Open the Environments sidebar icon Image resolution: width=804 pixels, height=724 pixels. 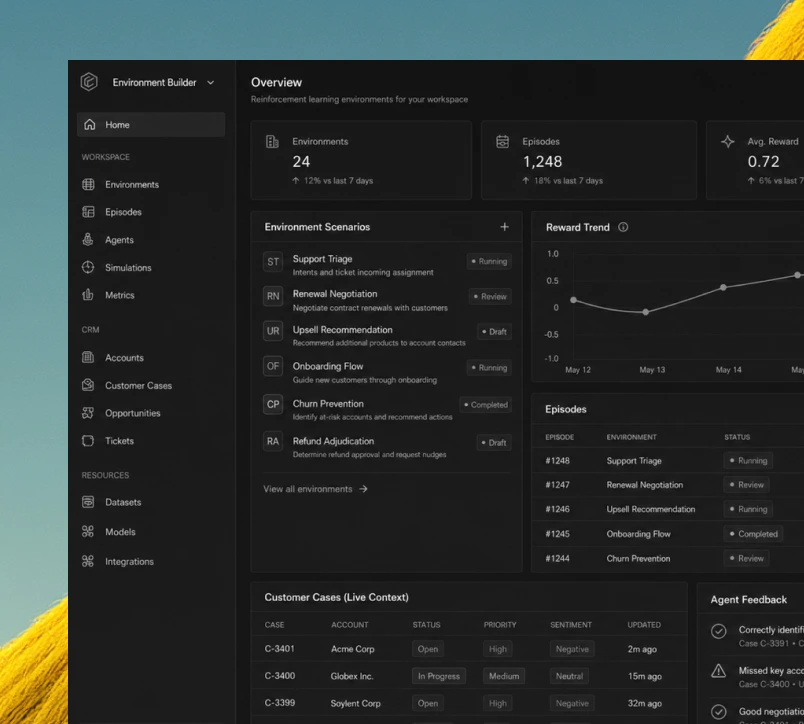click(x=88, y=184)
